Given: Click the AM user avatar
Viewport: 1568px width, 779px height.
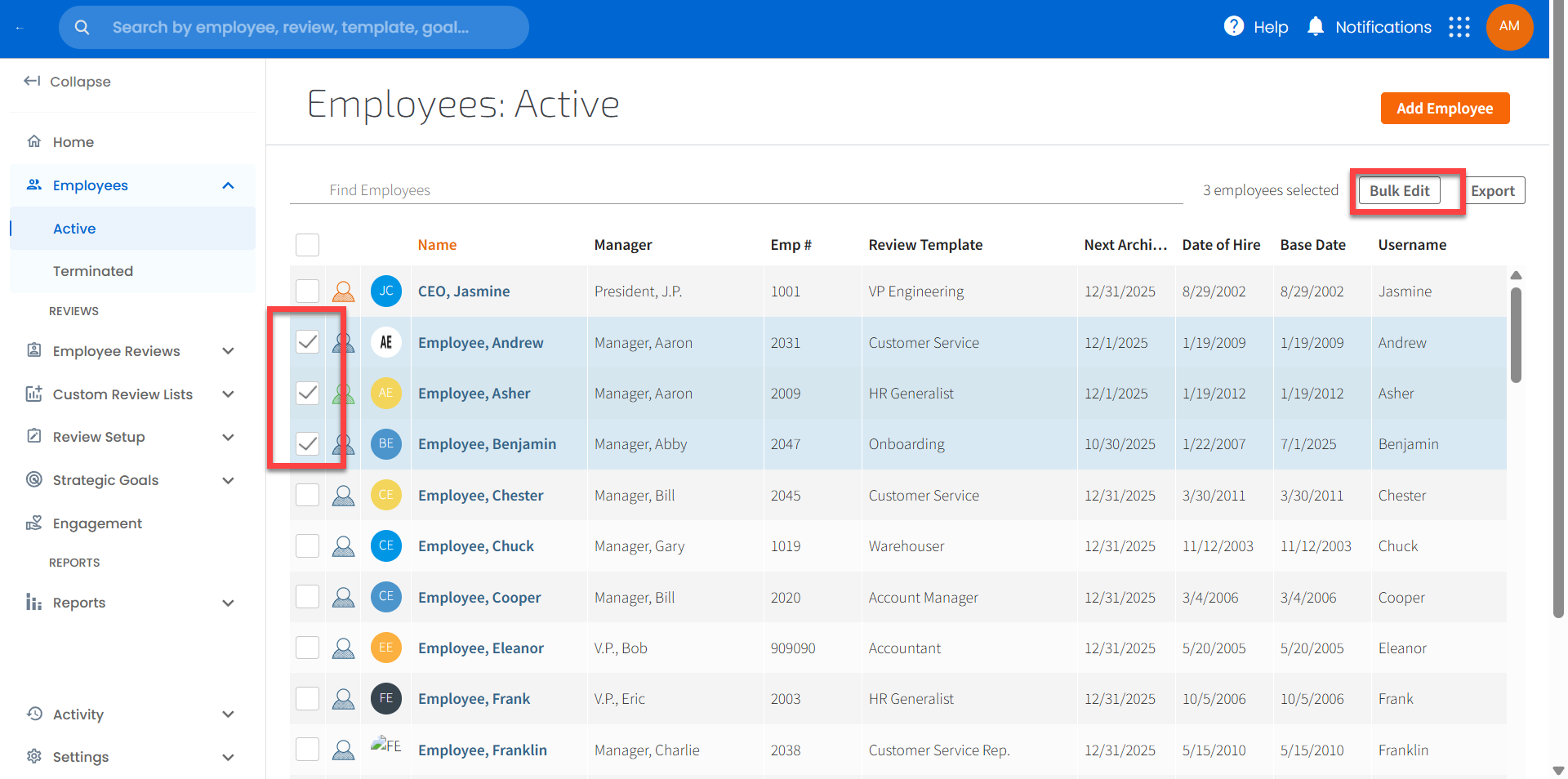Looking at the screenshot, I should [1509, 27].
